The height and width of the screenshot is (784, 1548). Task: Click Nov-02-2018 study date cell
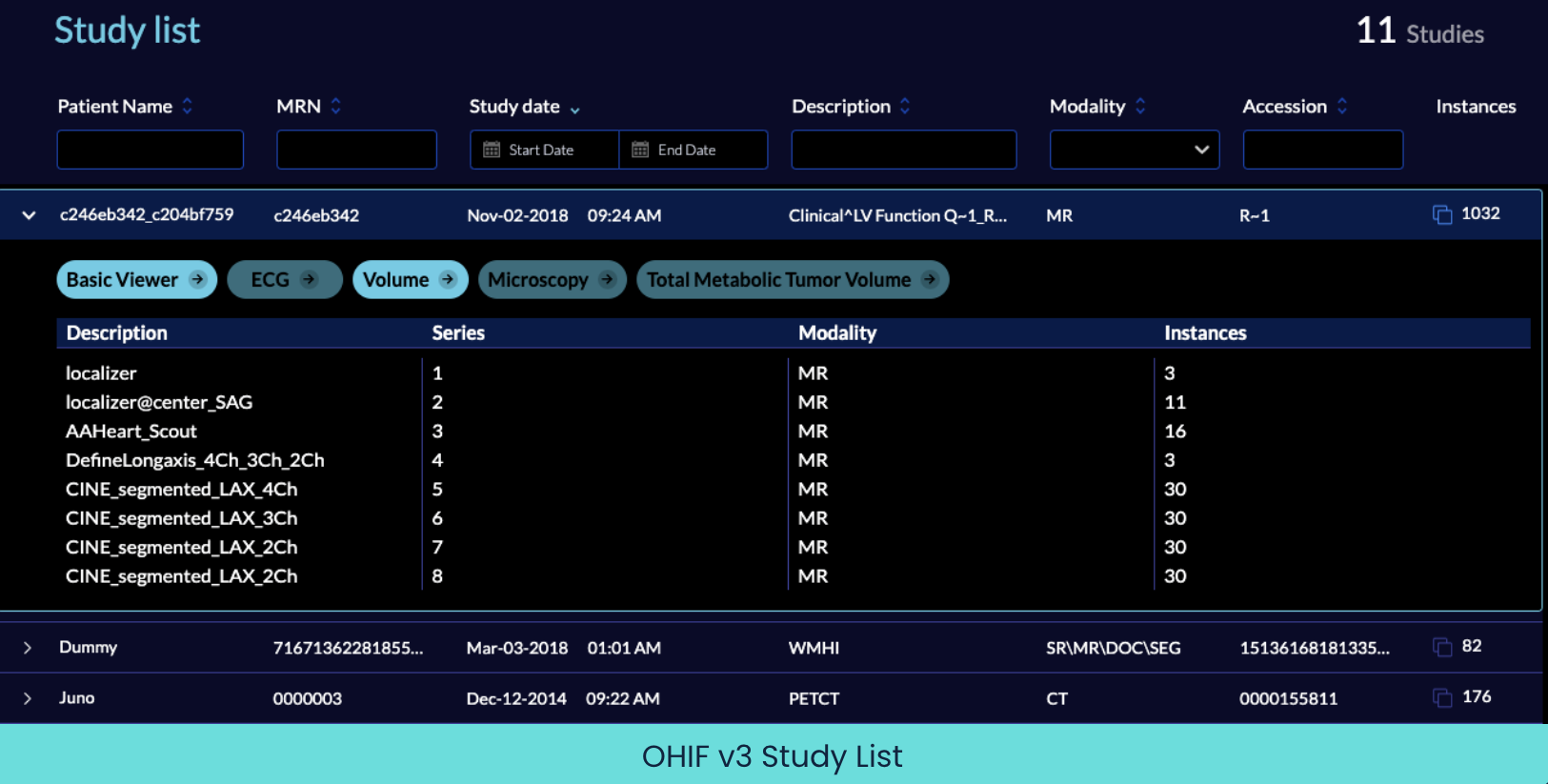coord(517,215)
